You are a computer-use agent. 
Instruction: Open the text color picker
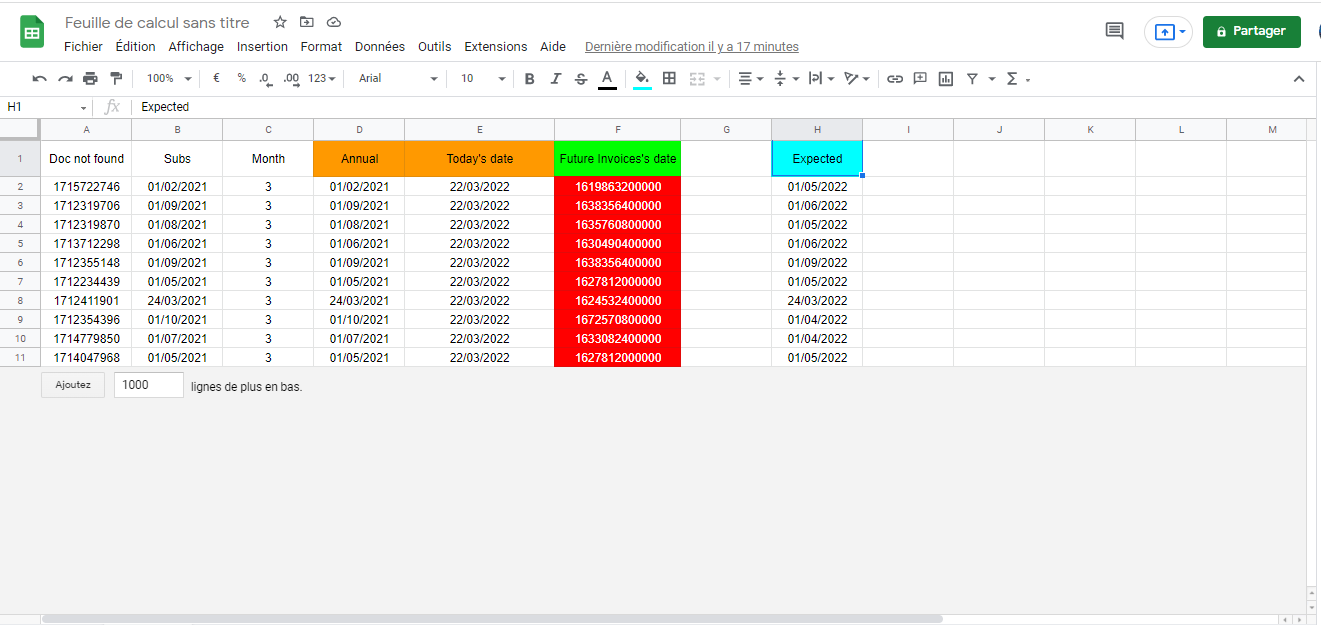pyautogui.click(x=607, y=79)
